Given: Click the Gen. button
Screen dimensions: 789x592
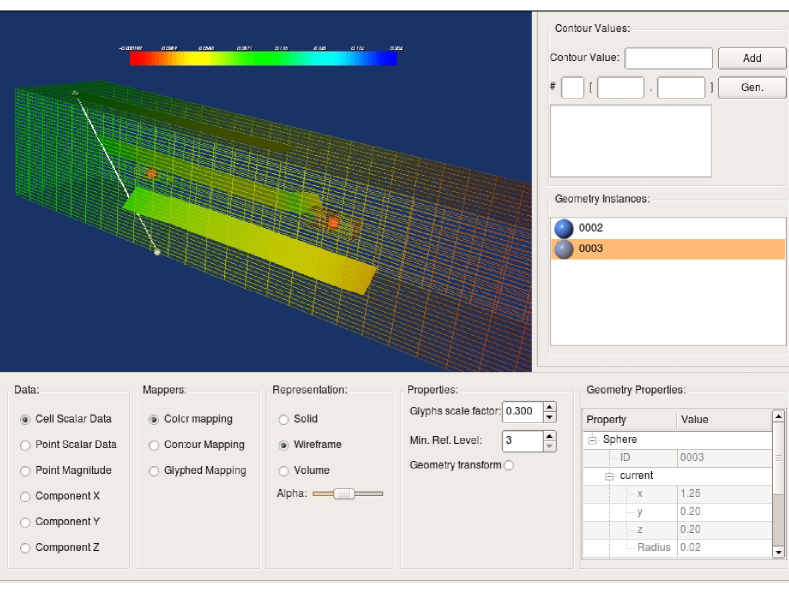Looking at the screenshot, I should coord(752,88).
